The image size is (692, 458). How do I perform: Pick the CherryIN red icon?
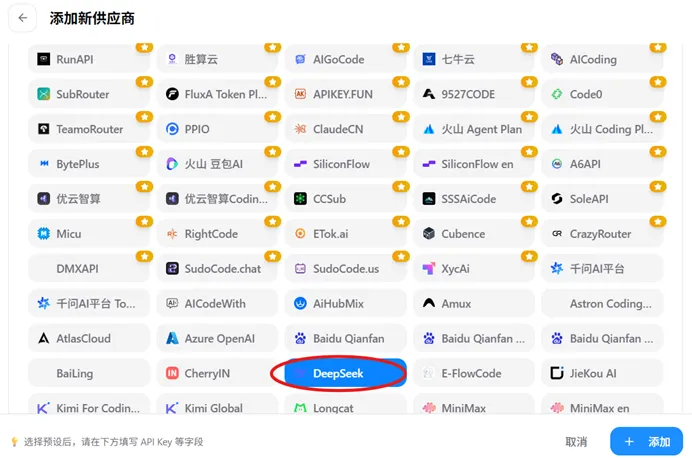[172, 373]
